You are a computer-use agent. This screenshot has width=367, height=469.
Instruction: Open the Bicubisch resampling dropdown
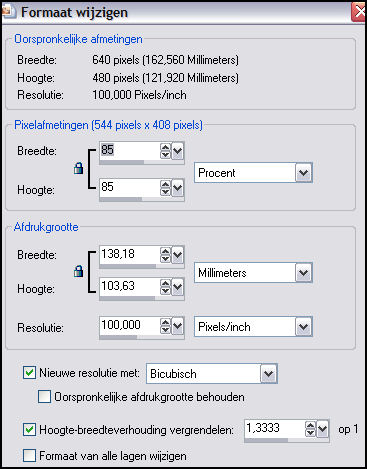click(x=268, y=374)
